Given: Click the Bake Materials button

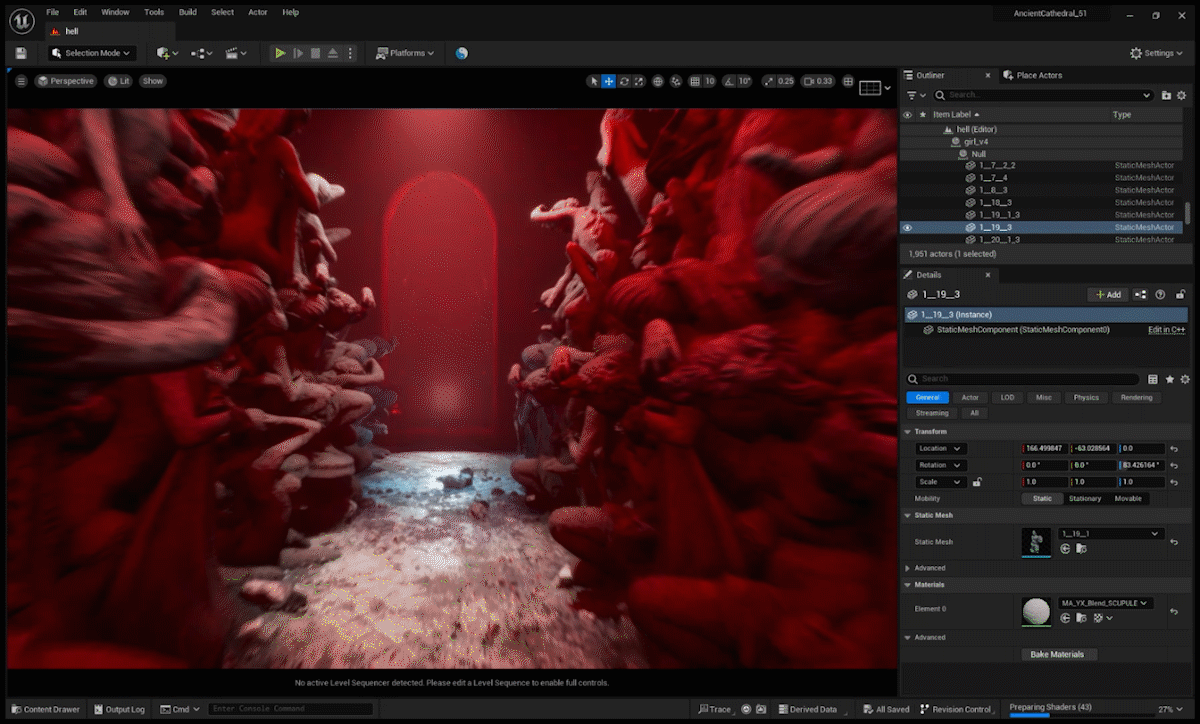Looking at the screenshot, I should point(1058,654).
